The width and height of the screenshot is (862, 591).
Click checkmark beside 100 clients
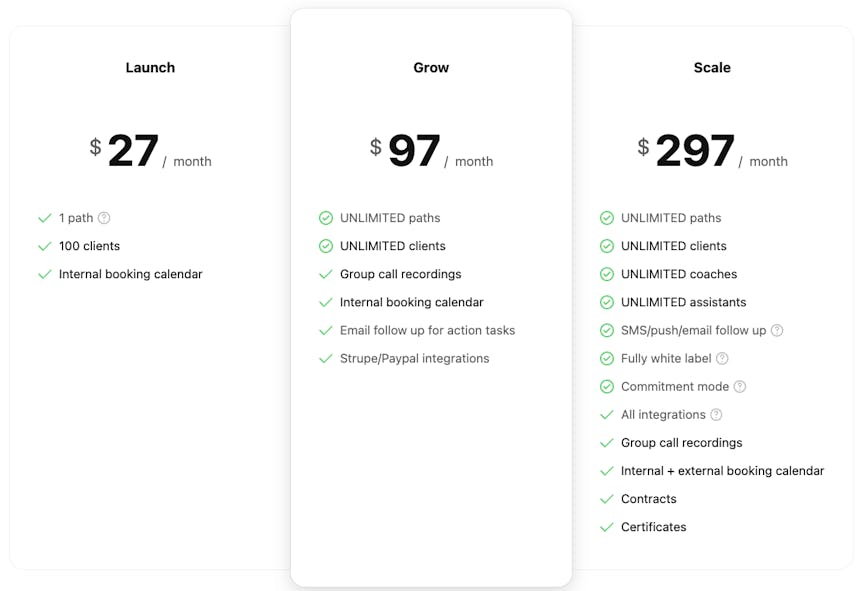(44, 246)
